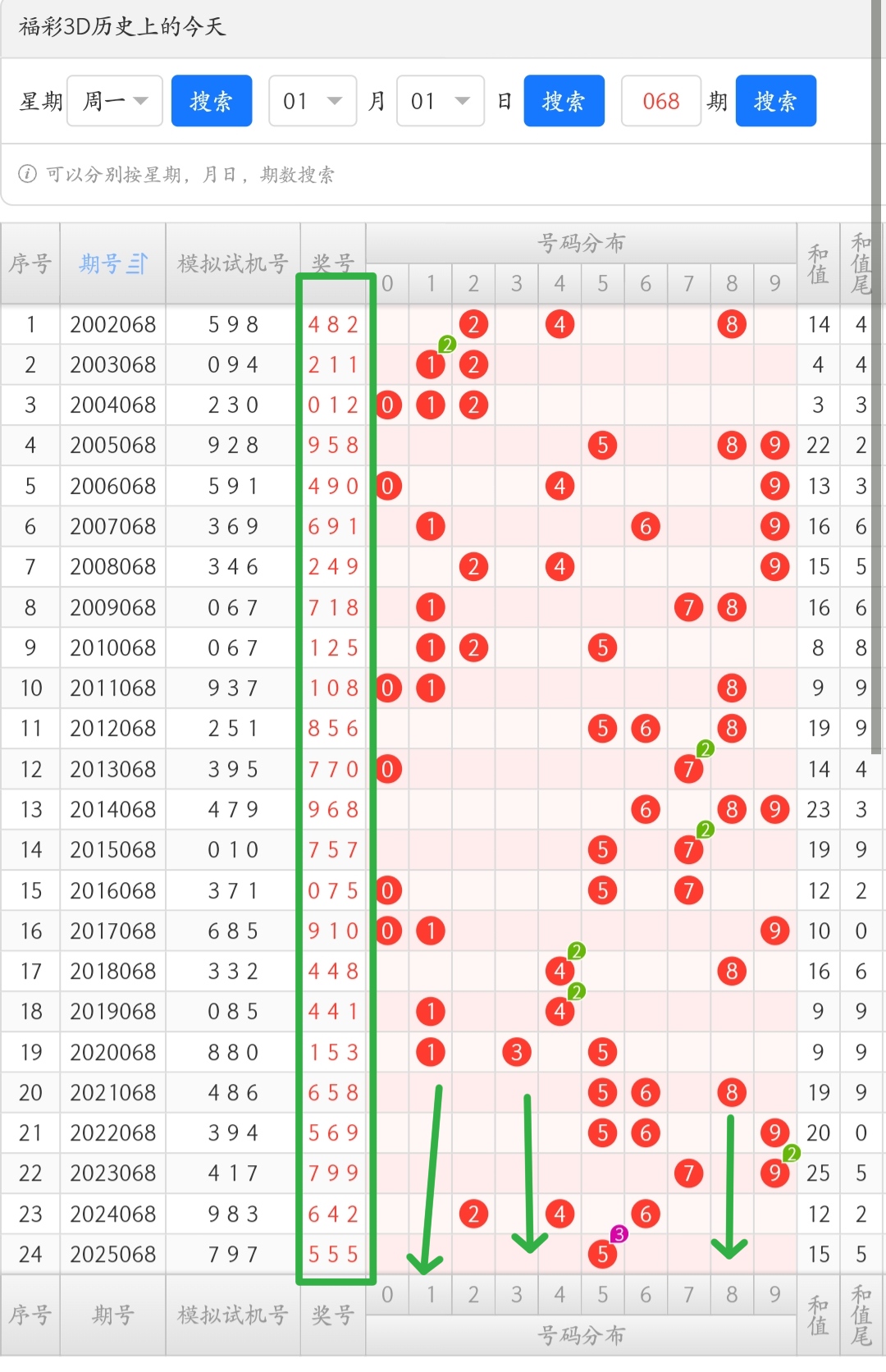Select period number 2011068
Viewport: 886px width, 1372px height.
(113, 688)
